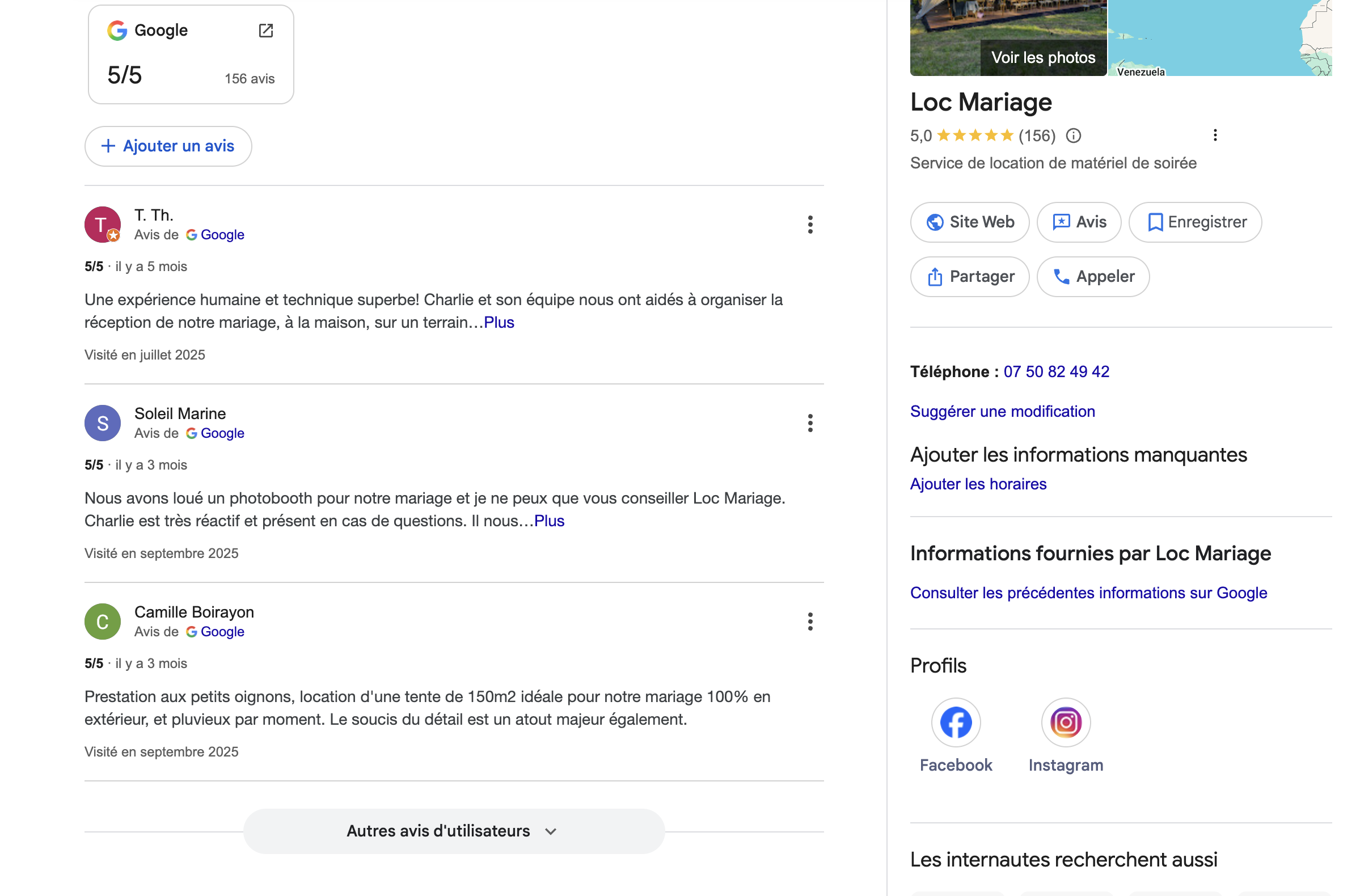Click the info icon next to the rating
This screenshot has width=1360, height=896.
click(x=1074, y=136)
